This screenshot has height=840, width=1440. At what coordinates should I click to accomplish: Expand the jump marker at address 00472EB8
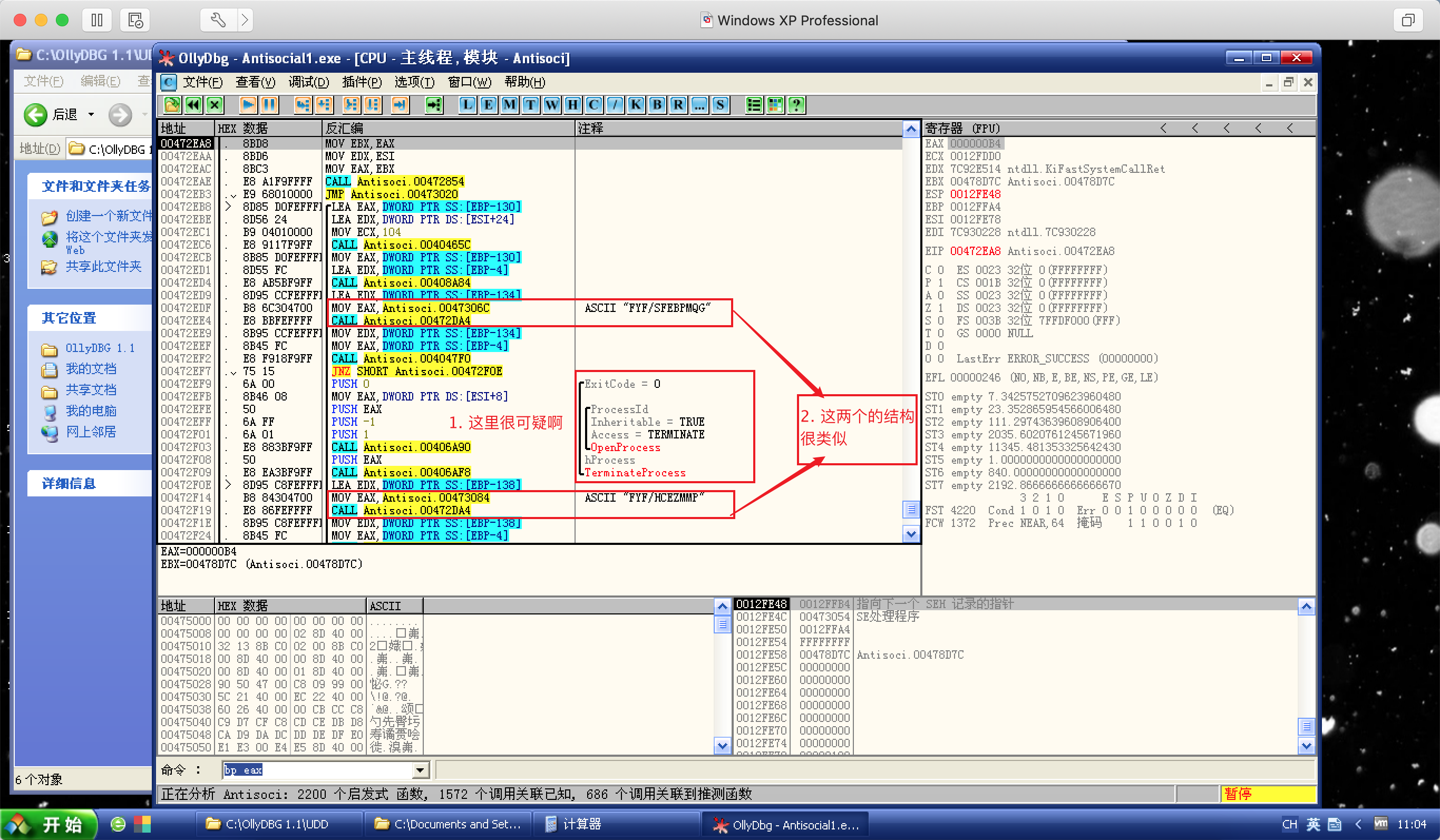coord(229,206)
